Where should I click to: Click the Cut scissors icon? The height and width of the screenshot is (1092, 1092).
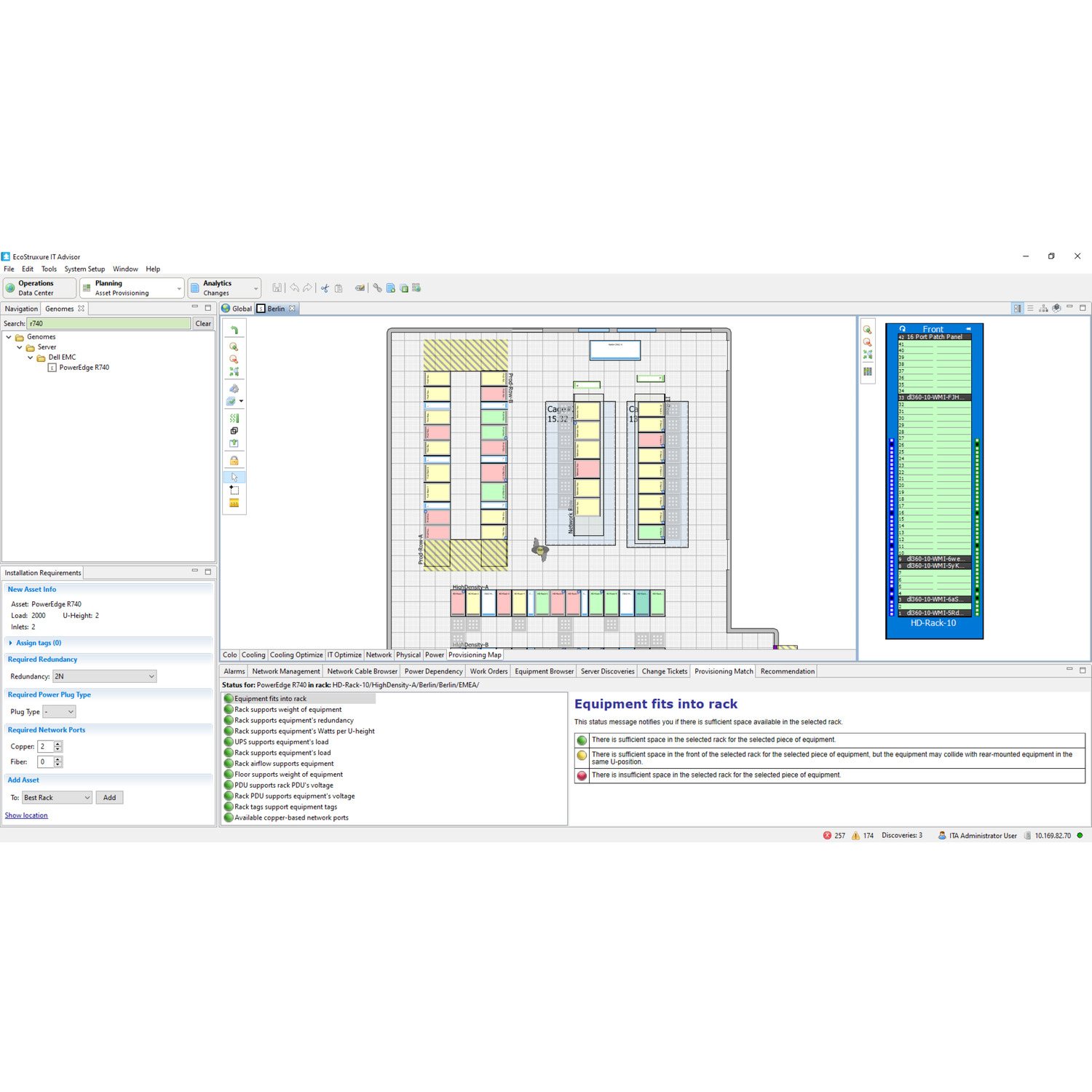pyautogui.click(x=325, y=288)
